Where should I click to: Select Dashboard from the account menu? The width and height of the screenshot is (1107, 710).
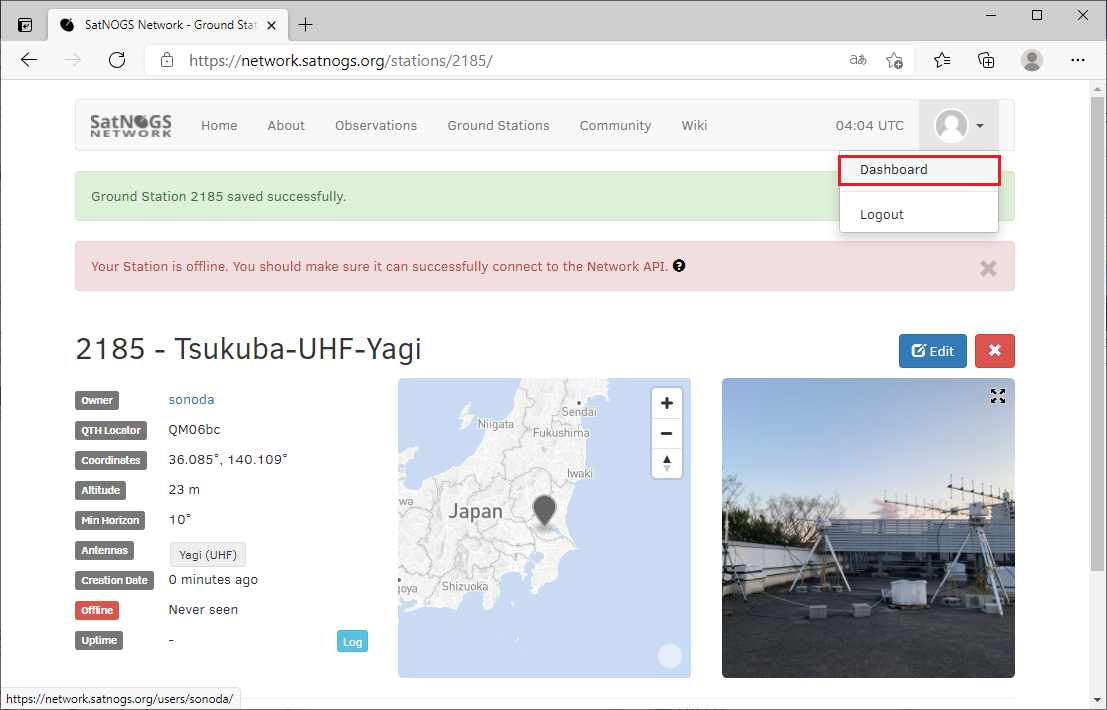pyautogui.click(x=893, y=169)
